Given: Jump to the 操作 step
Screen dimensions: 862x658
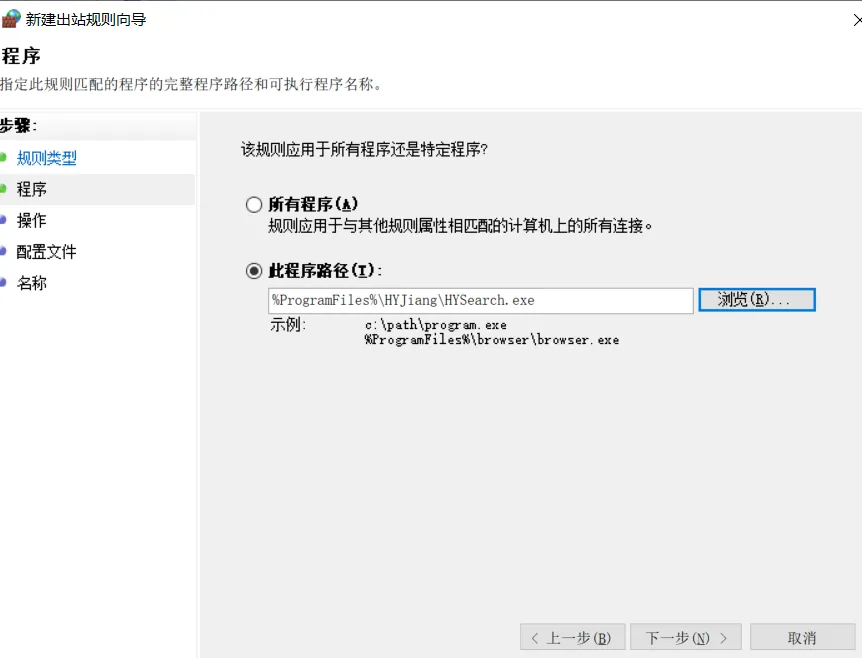Looking at the screenshot, I should point(32,220).
